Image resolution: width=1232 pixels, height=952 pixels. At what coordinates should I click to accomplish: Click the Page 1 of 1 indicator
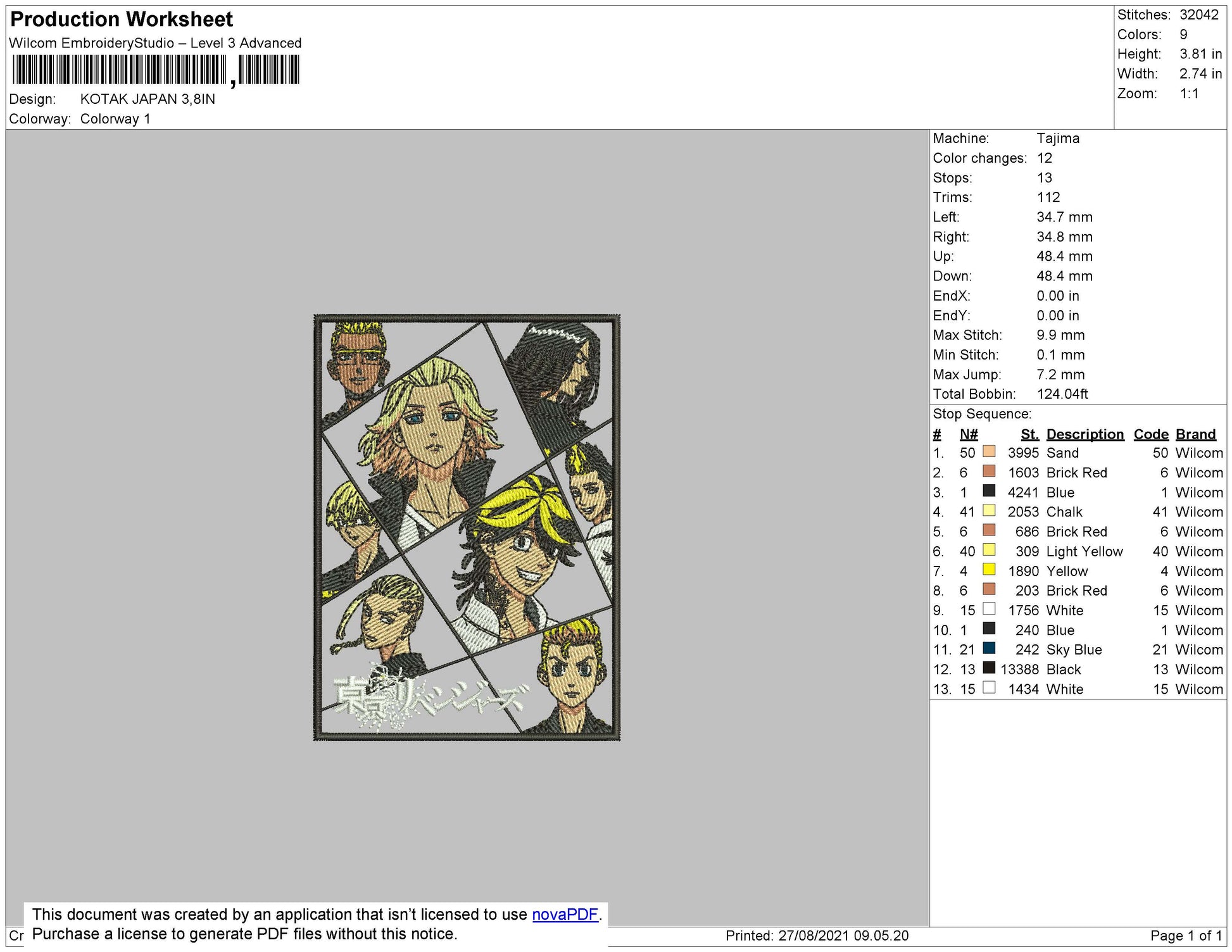pyautogui.click(x=1185, y=936)
